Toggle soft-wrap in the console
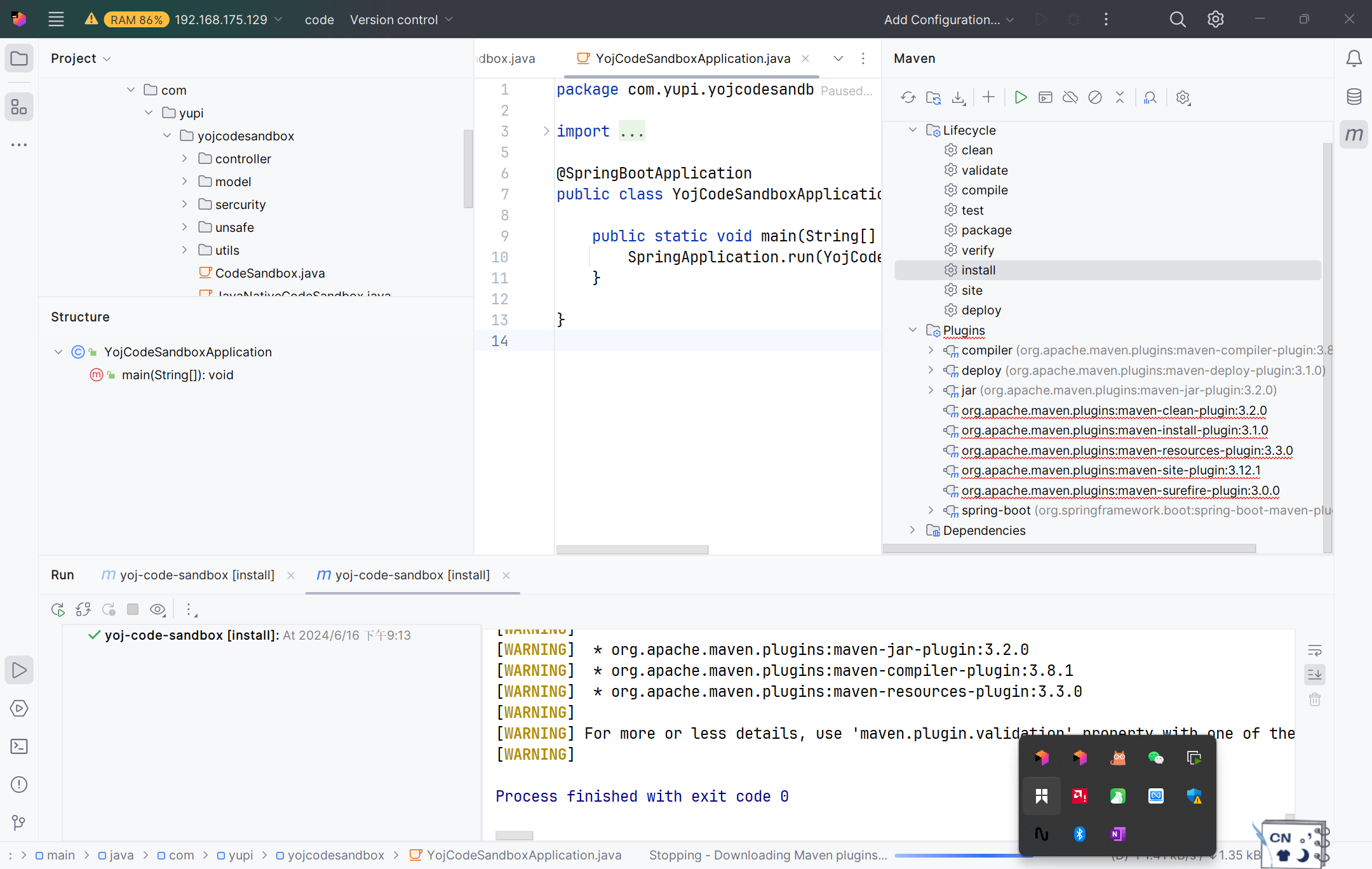1372x869 pixels. tap(1315, 650)
